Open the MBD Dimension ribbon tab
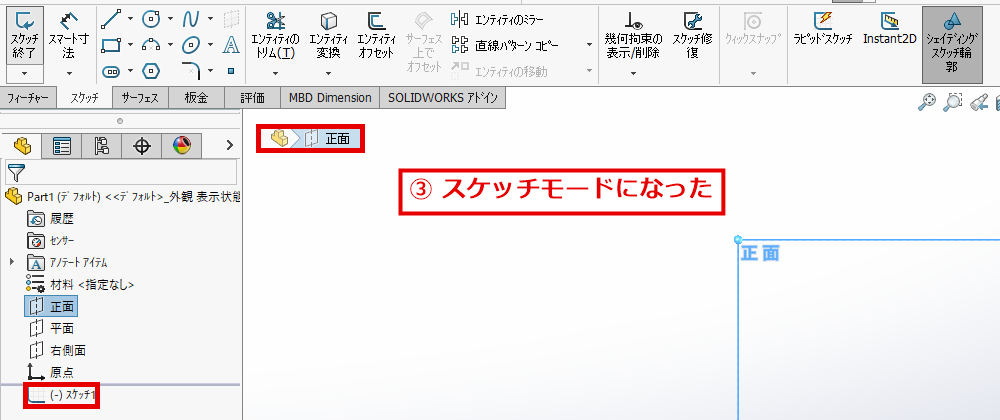This screenshot has height=420, width=1000. click(330, 98)
